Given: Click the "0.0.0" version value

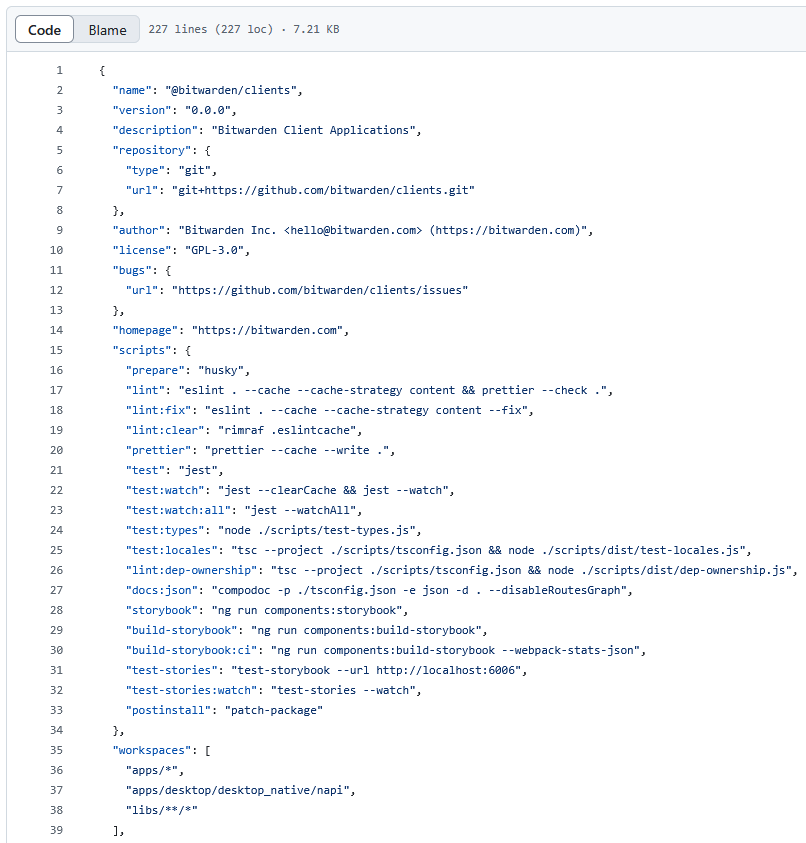Looking at the screenshot, I should click(x=208, y=110).
